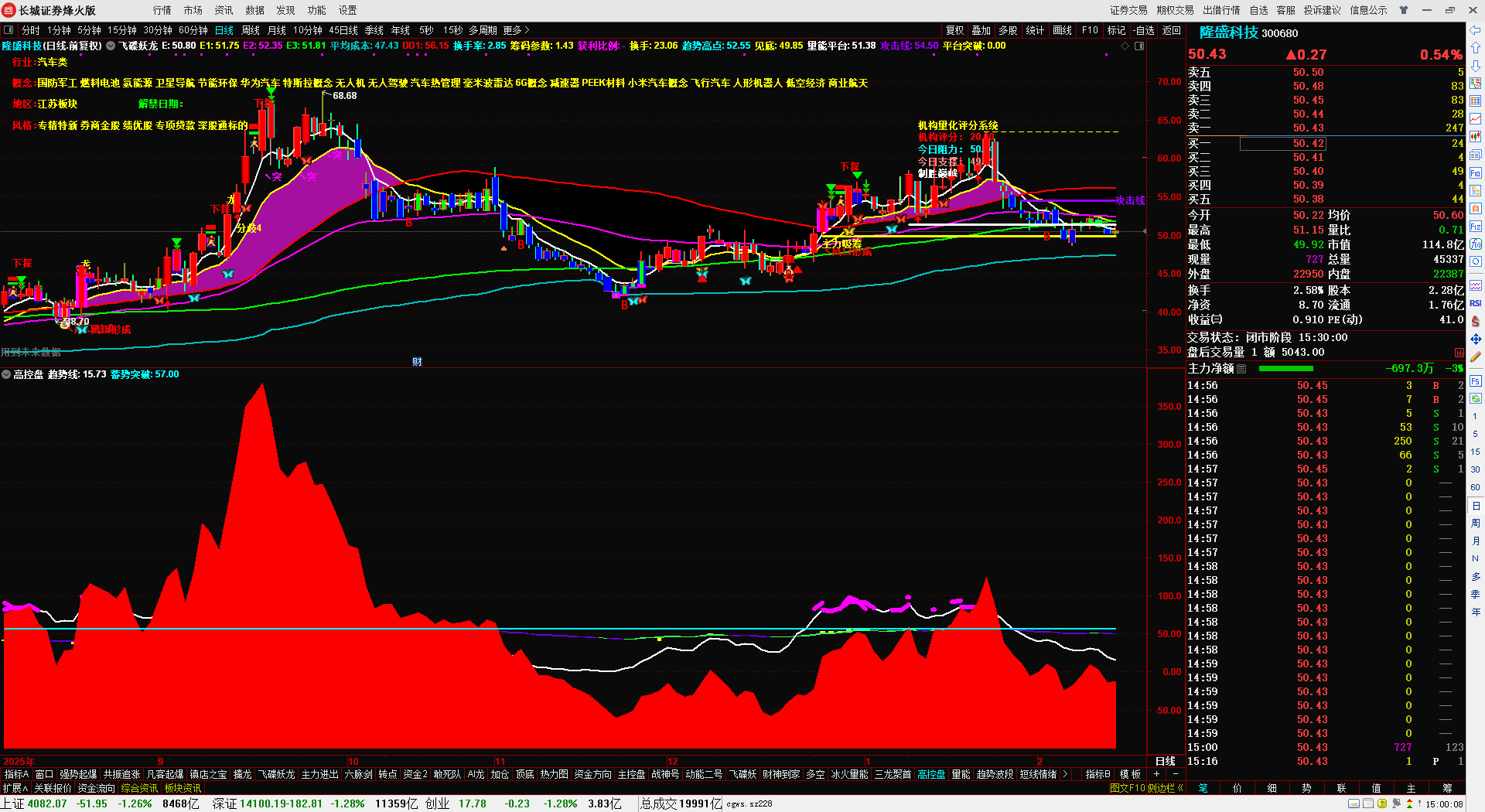Select 15-minute period in right sidebar
The image size is (1485, 812).
(x=1476, y=452)
